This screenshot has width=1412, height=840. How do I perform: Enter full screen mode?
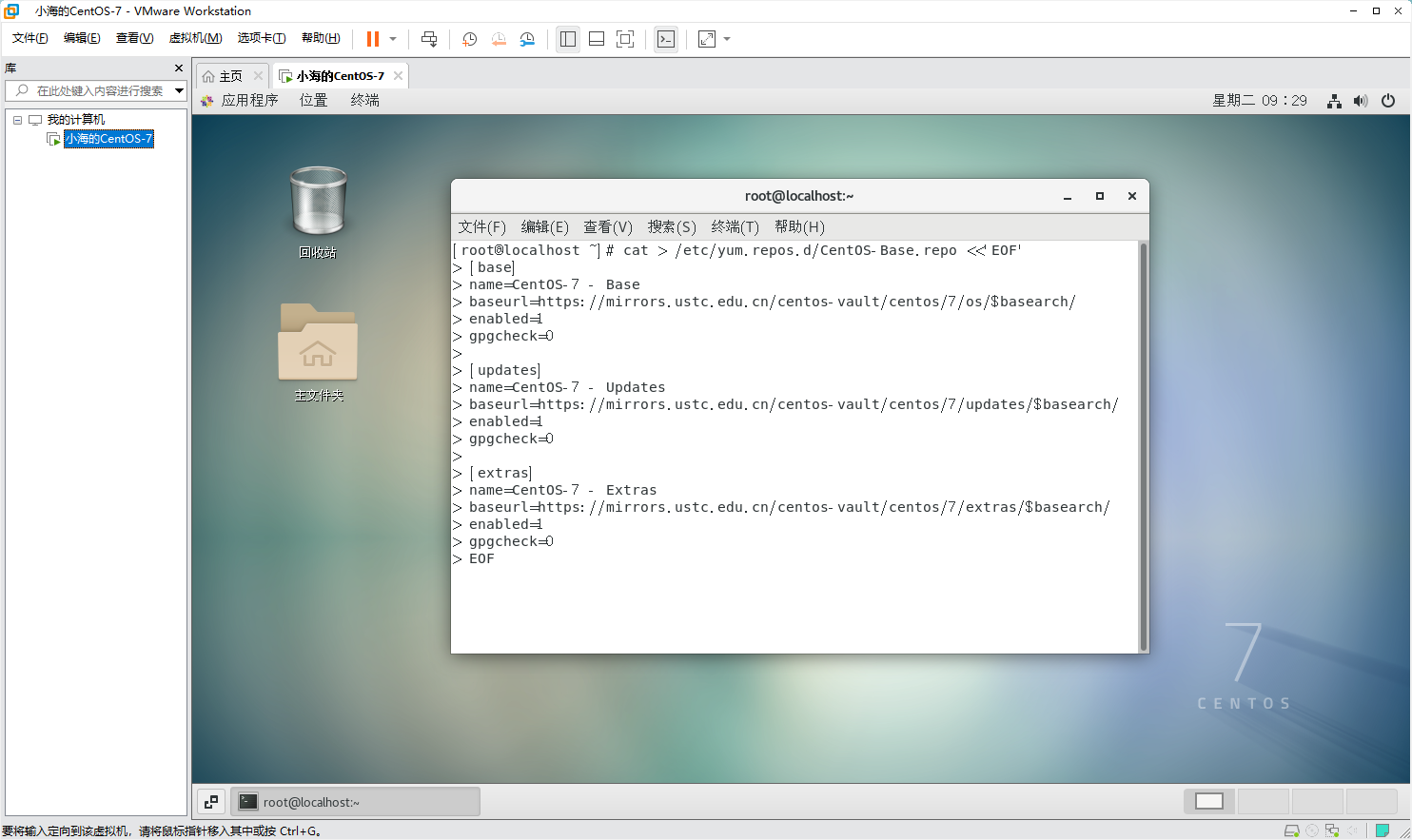[625, 39]
